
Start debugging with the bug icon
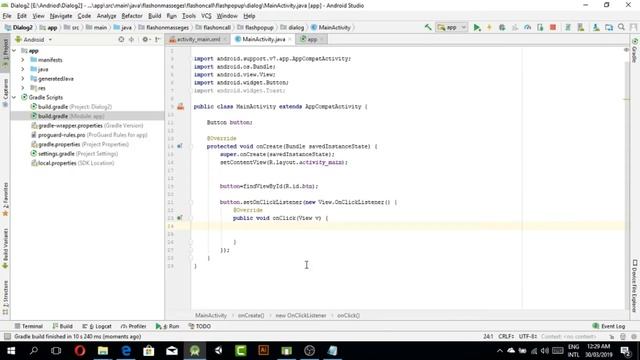coord(502,27)
